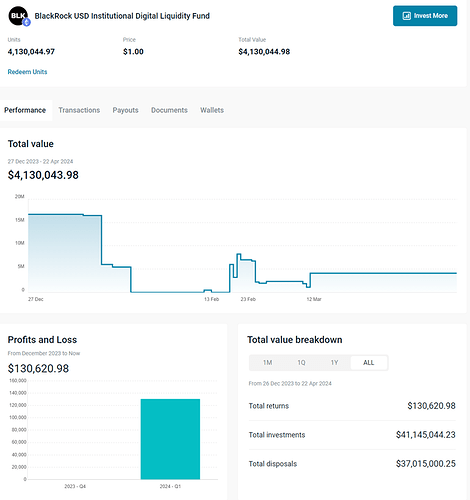
Task: Click the Total value breakdown heading
Action: click(295, 340)
